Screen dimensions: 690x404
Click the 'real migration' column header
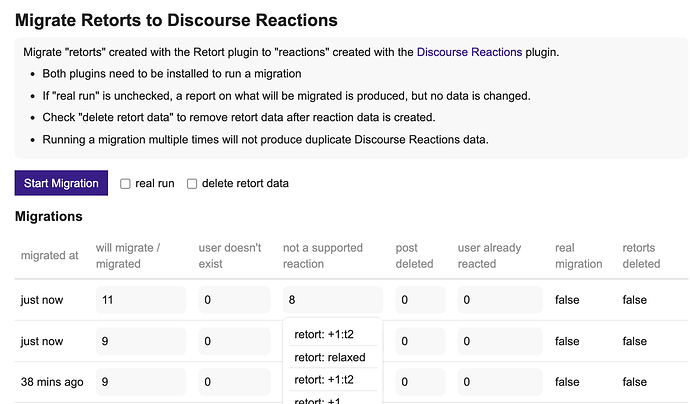[x=579, y=256]
